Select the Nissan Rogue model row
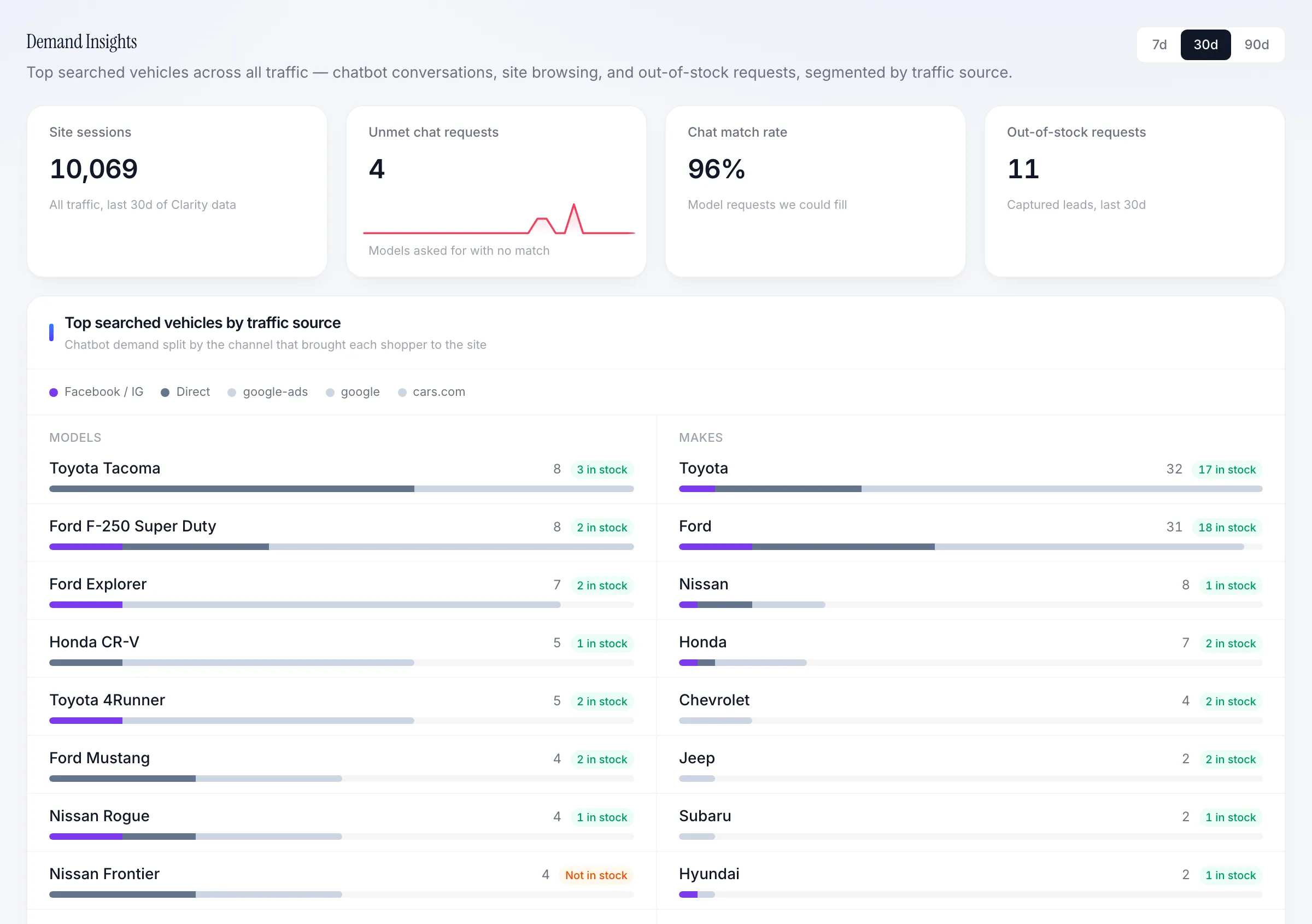This screenshot has width=1312, height=924. click(x=342, y=823)
